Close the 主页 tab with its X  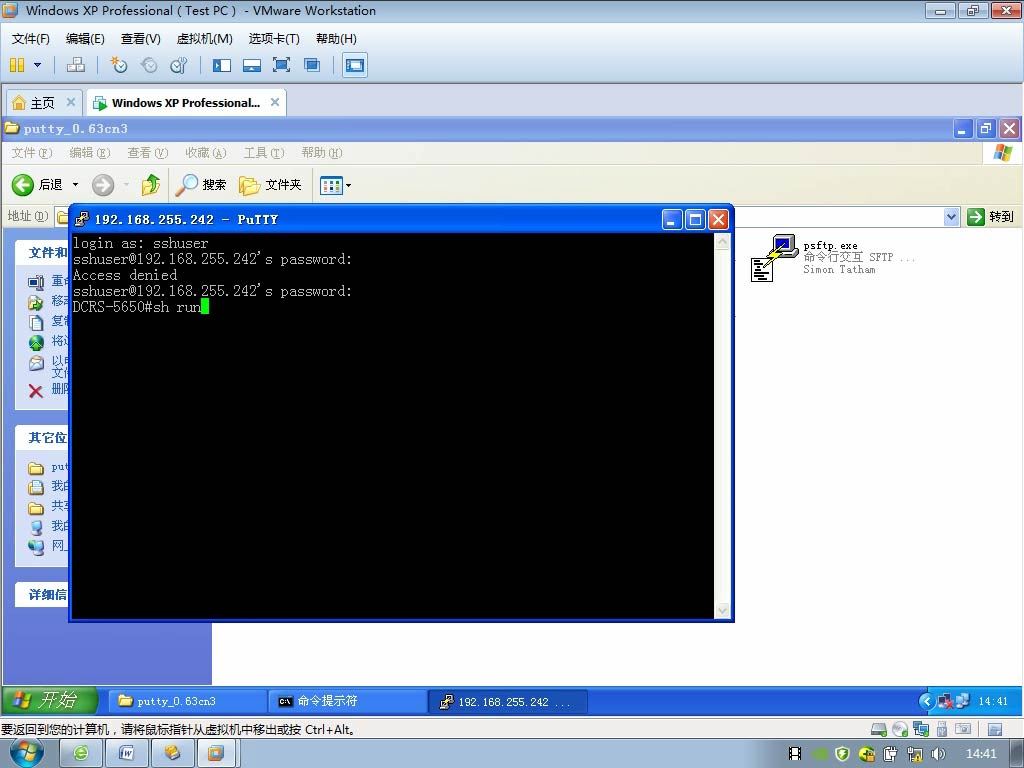coord(71,102)
